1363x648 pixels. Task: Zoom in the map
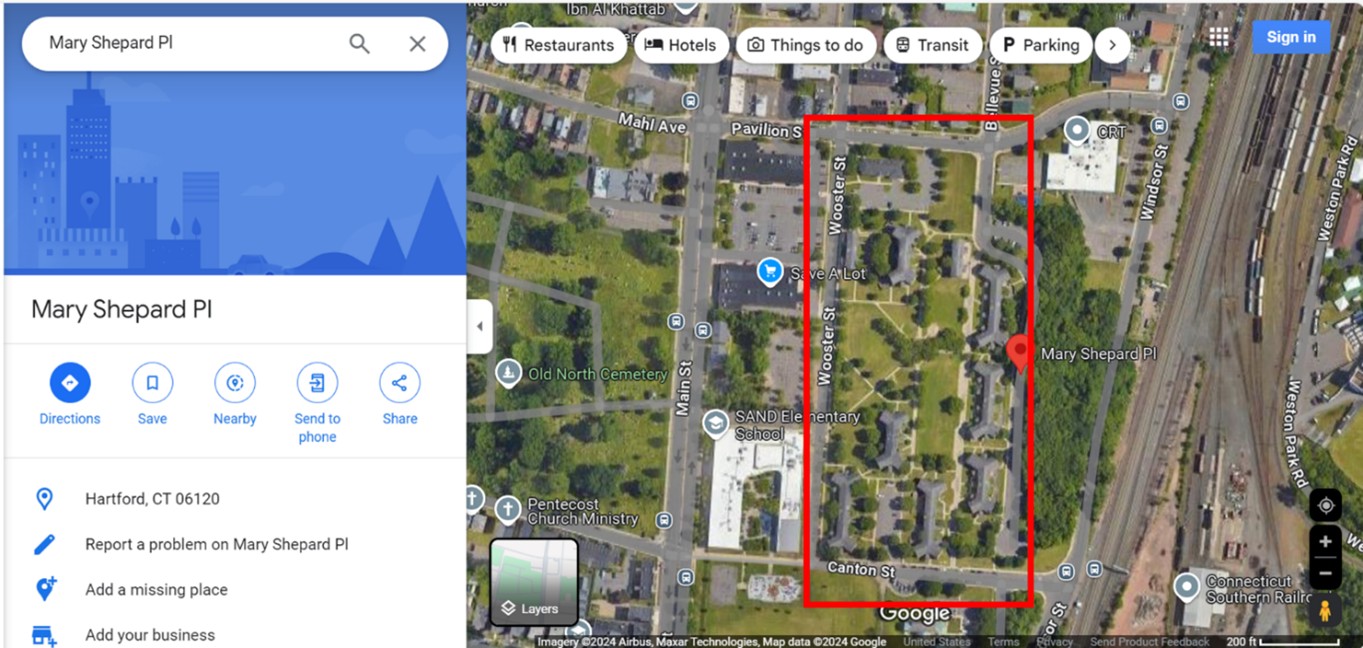point(1325,542)
